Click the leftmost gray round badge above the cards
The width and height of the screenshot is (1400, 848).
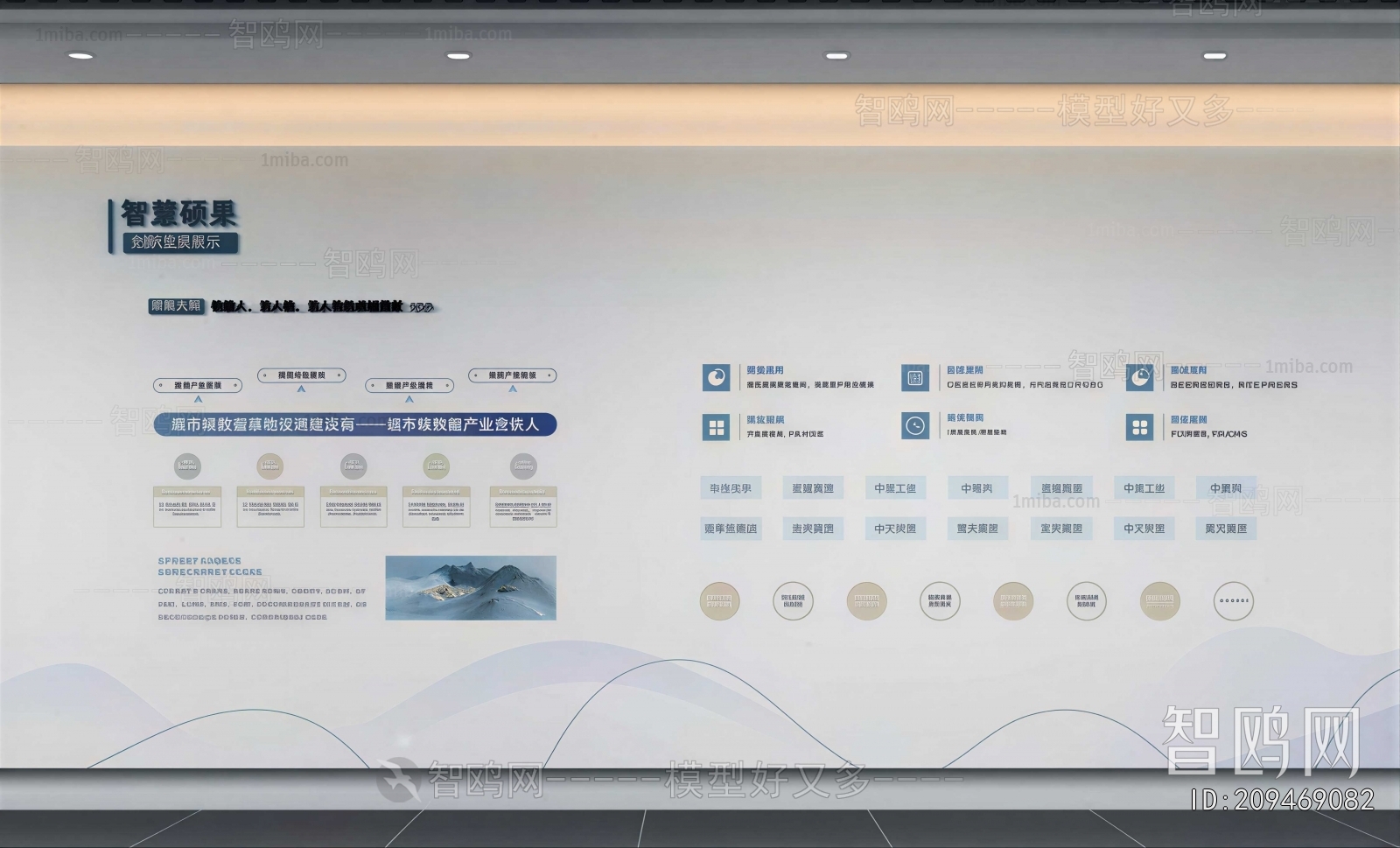tap(187, 466)
